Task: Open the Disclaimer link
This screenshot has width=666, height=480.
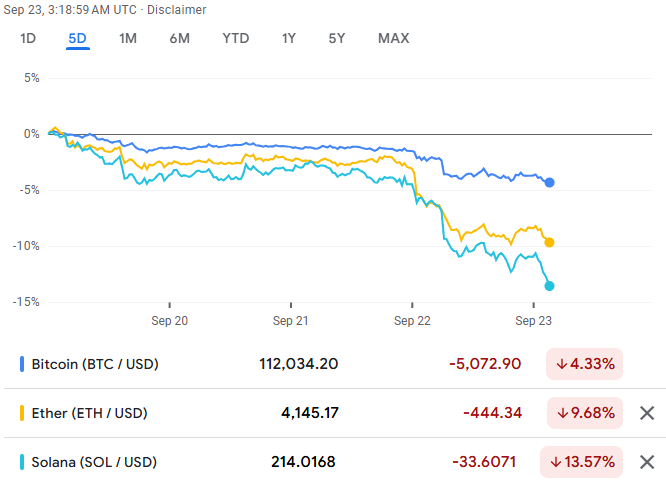Action: [180, 10]
